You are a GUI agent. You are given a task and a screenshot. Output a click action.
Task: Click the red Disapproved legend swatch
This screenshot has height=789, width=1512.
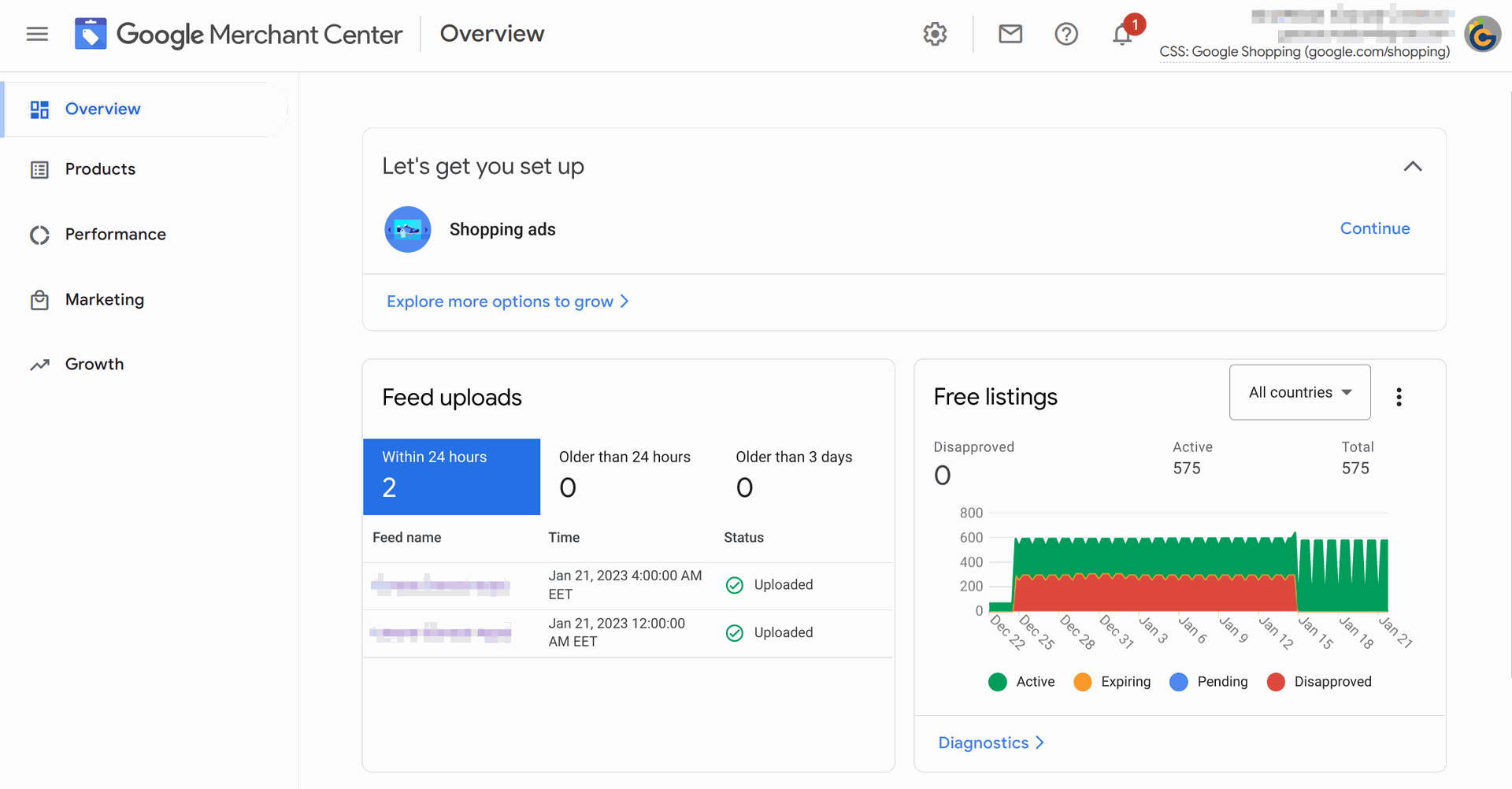1276,682
